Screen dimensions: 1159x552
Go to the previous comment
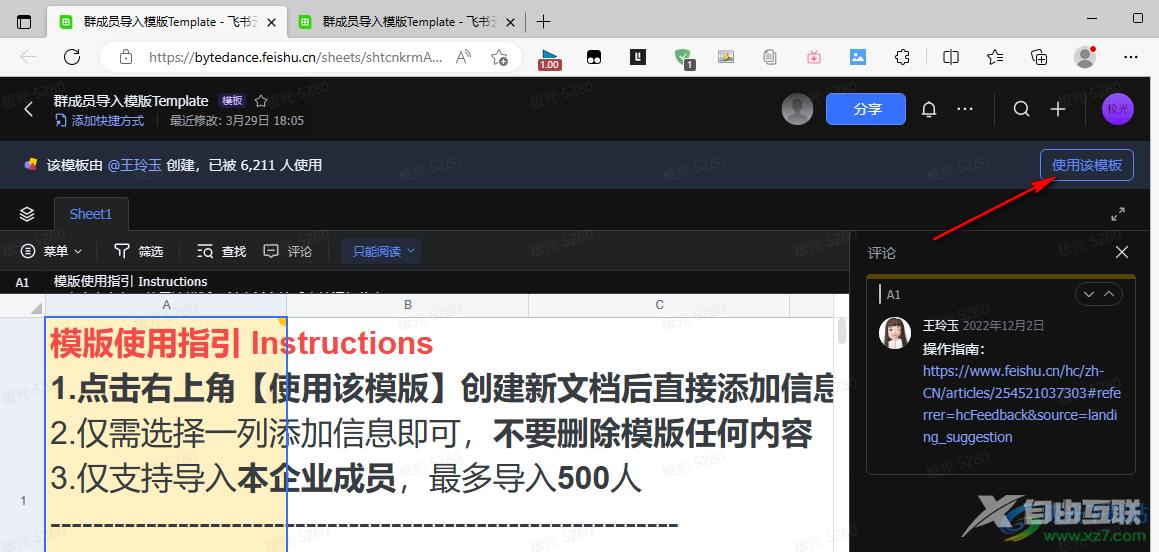[1109, 294]
